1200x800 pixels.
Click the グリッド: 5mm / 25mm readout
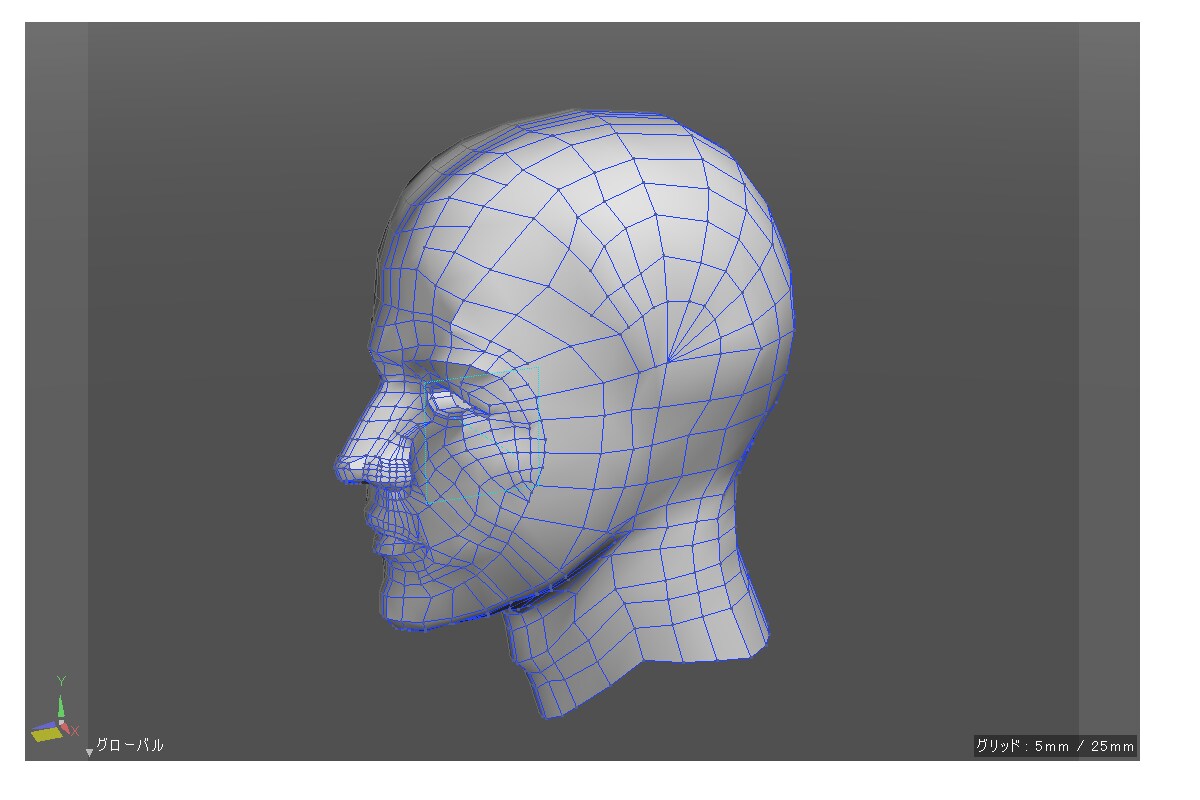click(1055, 746)
